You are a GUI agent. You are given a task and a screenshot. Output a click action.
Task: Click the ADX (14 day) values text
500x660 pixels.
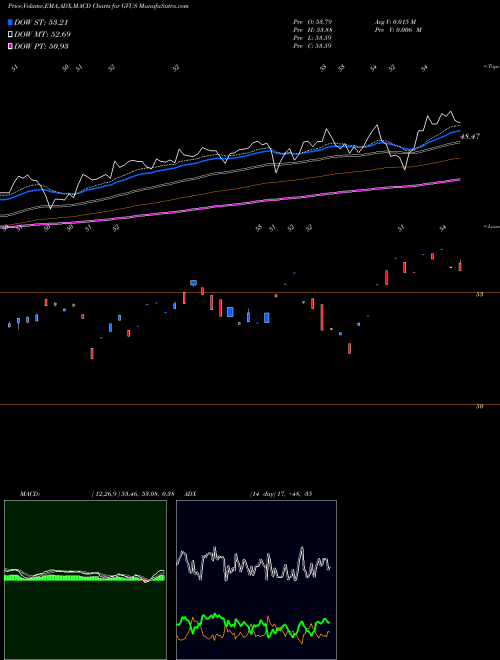[281, 494]
